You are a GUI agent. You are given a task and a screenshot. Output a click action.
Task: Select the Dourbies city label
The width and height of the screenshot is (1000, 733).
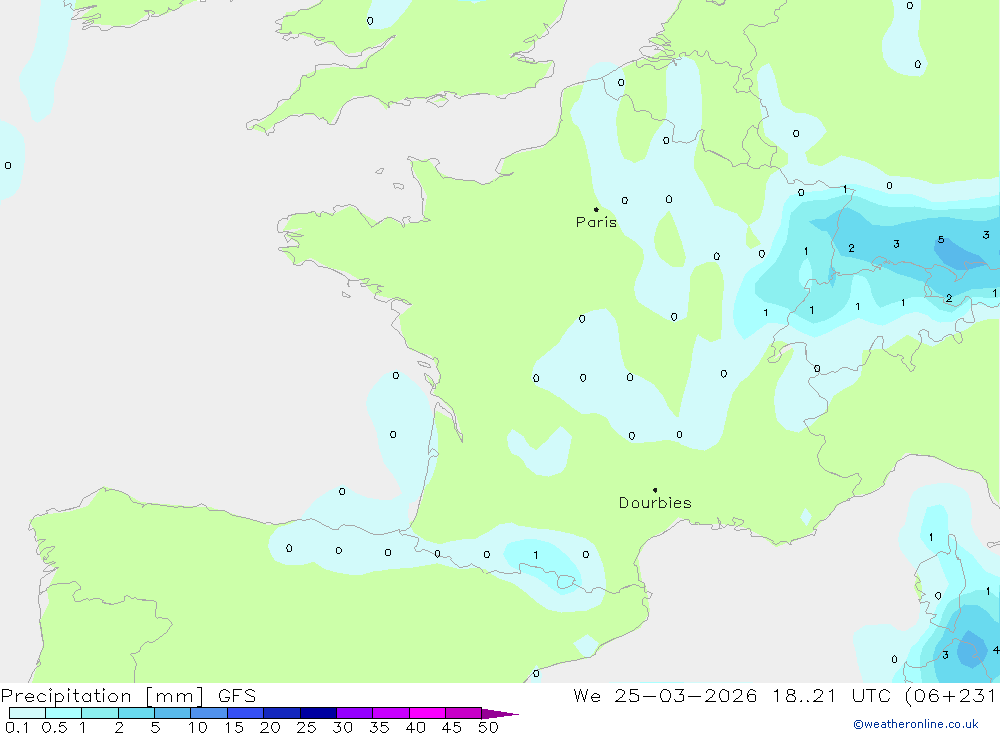(x=655, y=503)
